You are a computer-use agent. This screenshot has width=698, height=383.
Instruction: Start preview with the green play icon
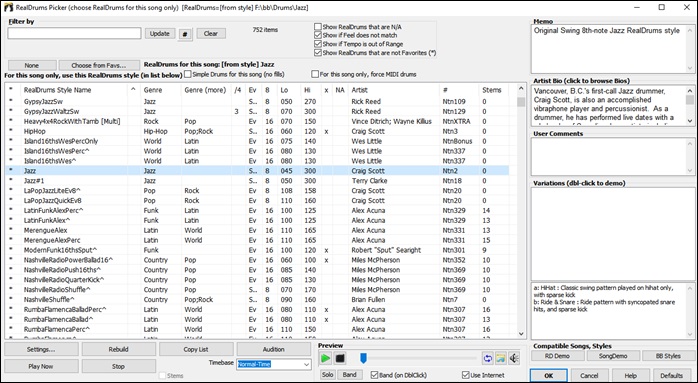click(326, 358)
